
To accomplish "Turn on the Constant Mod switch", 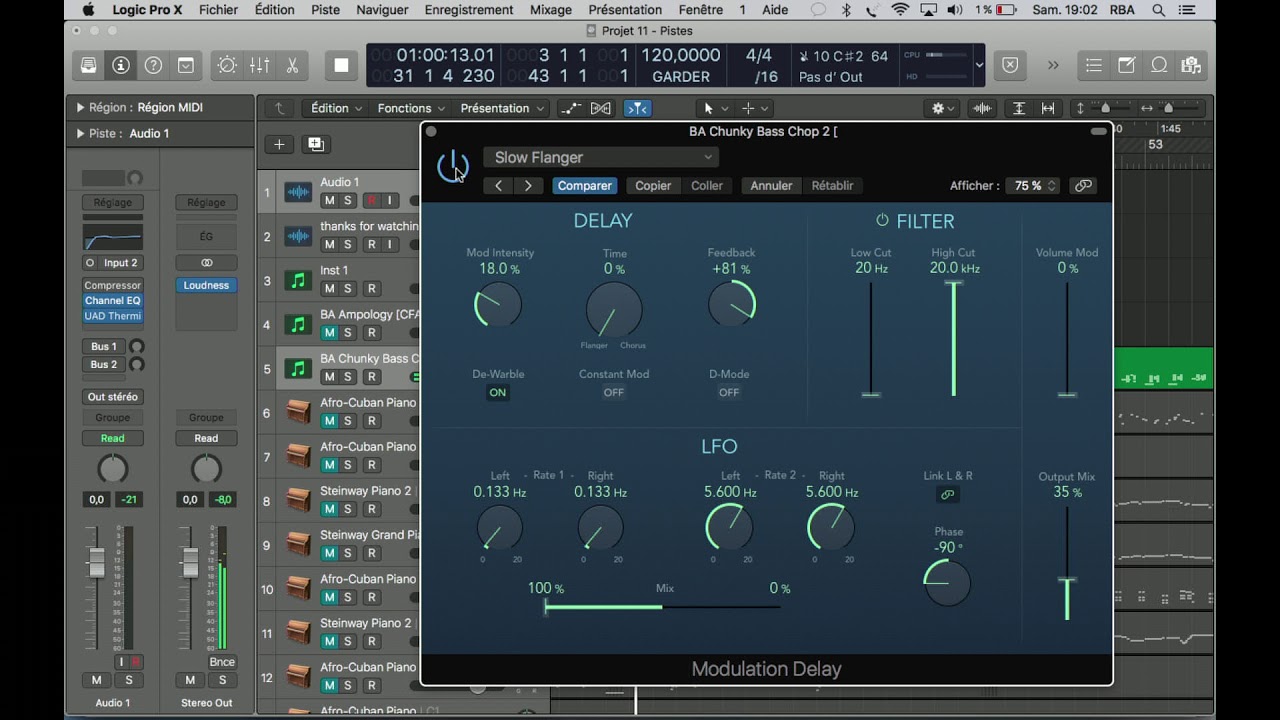I will pos(613,392).
